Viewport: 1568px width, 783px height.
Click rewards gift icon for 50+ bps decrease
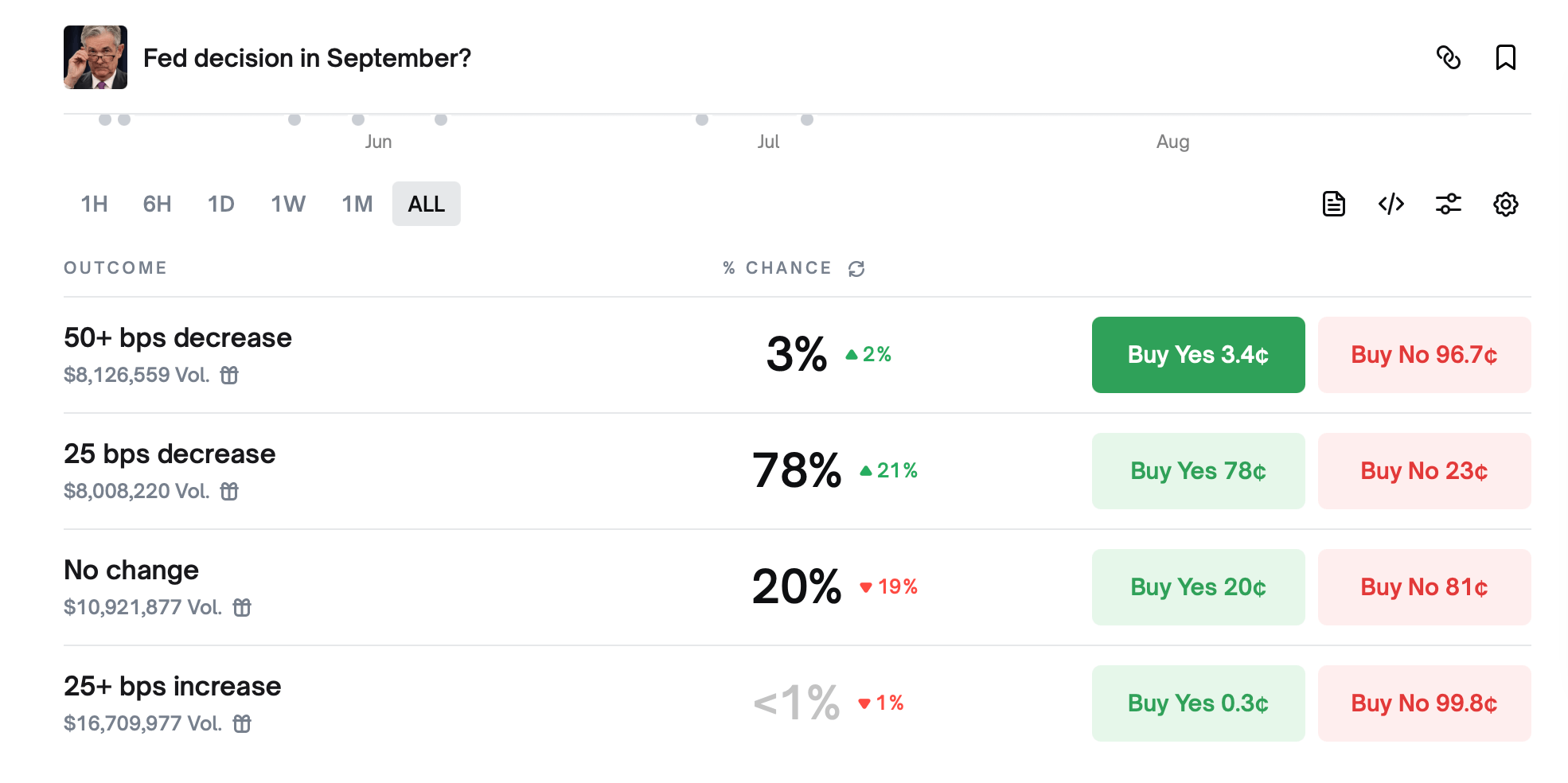click(x=229, y=375)
